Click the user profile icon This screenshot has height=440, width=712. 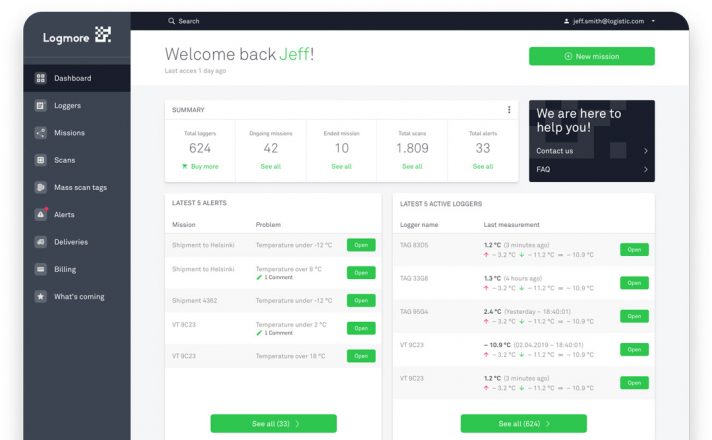(x=566, y=21)
